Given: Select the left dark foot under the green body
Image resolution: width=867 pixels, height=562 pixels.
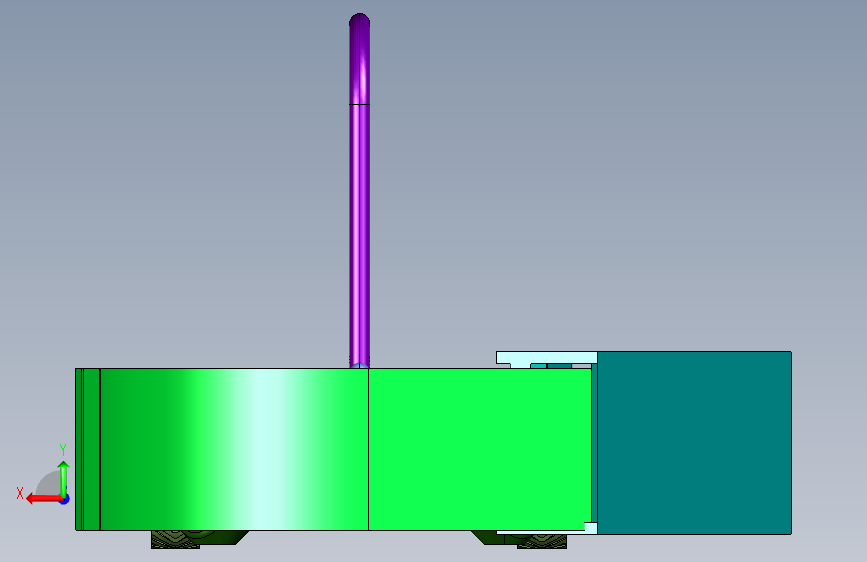Looking at the screenshot, I should [x=199, y=539].
